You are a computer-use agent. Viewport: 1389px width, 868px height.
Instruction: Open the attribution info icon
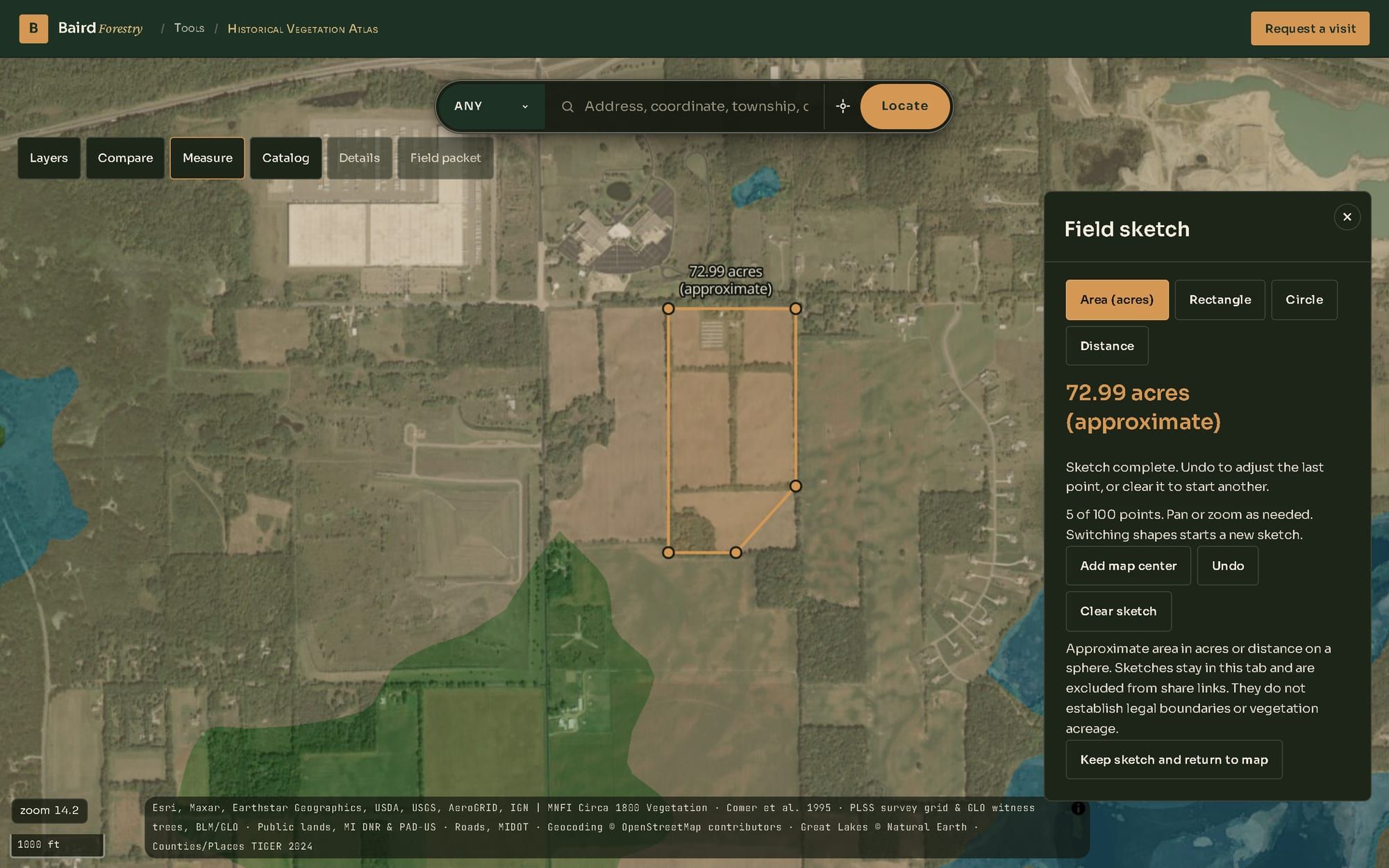(1078, 808)
